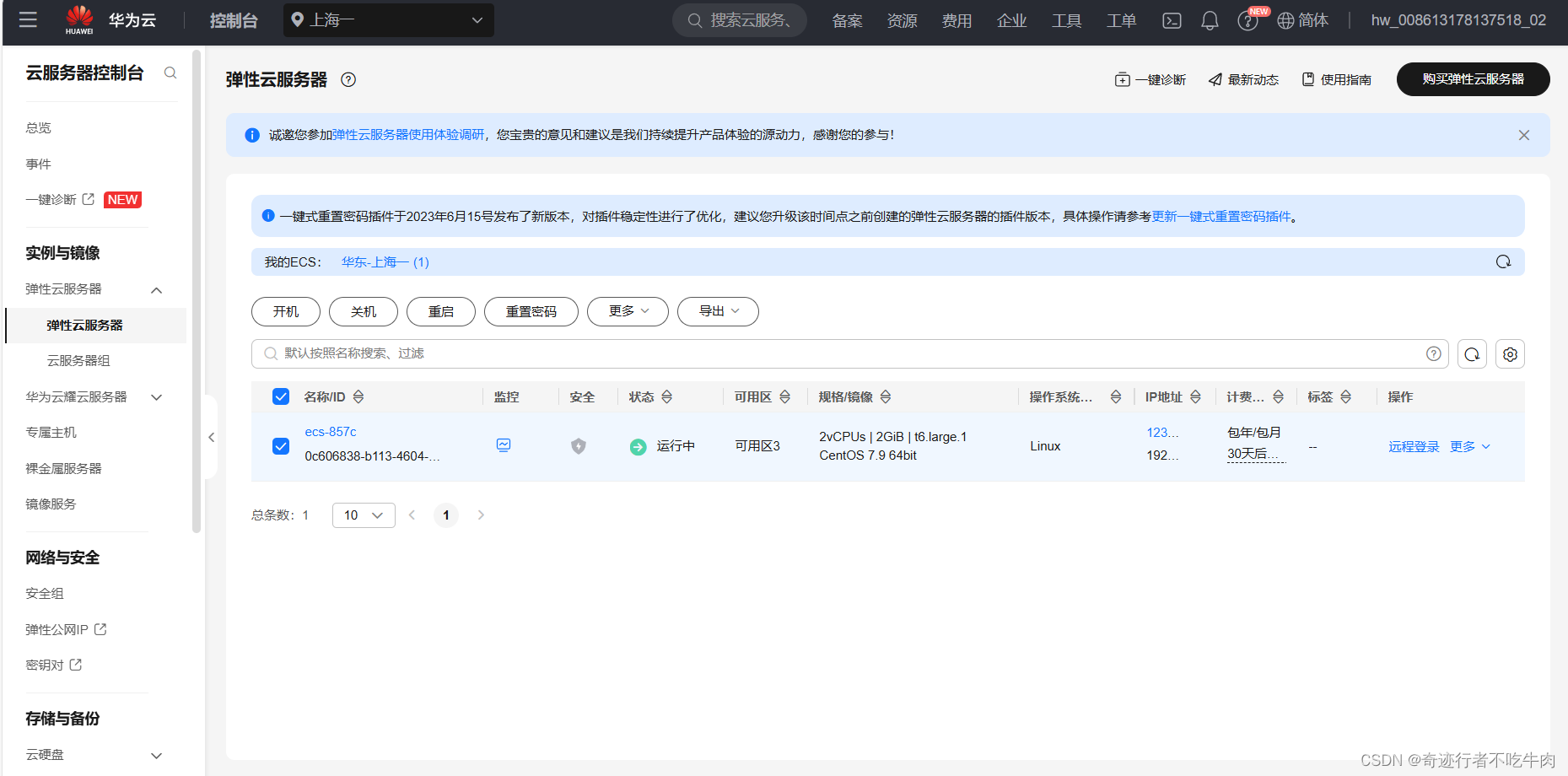Click the server name search filter field
The height and width of the screenshot is (776, 1568).
(x=850, y=353)
